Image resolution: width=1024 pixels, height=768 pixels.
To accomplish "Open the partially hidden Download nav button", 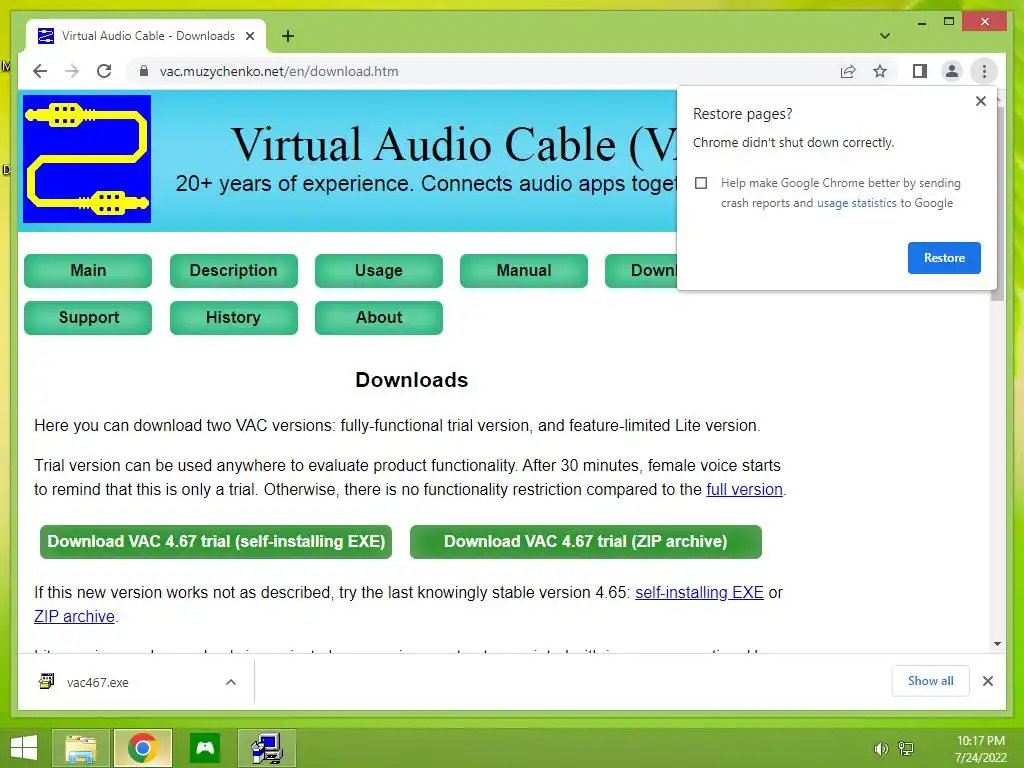I will point(641,270).
